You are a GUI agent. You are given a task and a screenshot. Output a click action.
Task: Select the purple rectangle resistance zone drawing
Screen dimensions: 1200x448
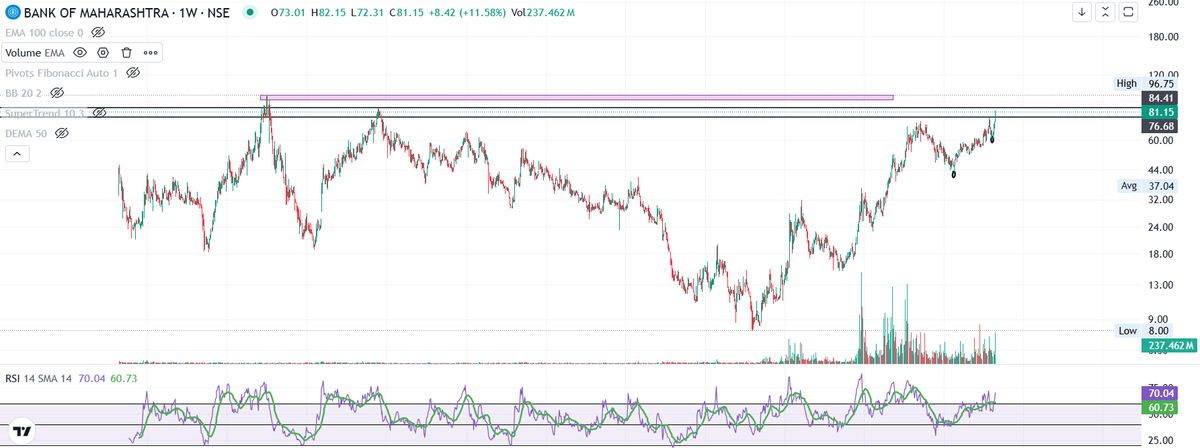coord(576,97)
